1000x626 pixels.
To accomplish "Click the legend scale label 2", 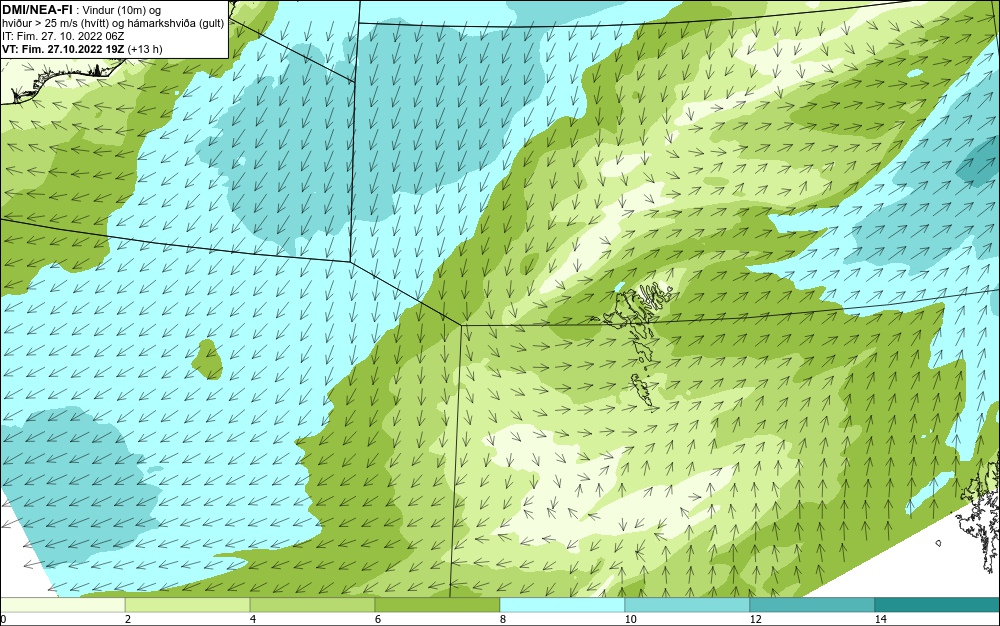I will tap(128, 619).
